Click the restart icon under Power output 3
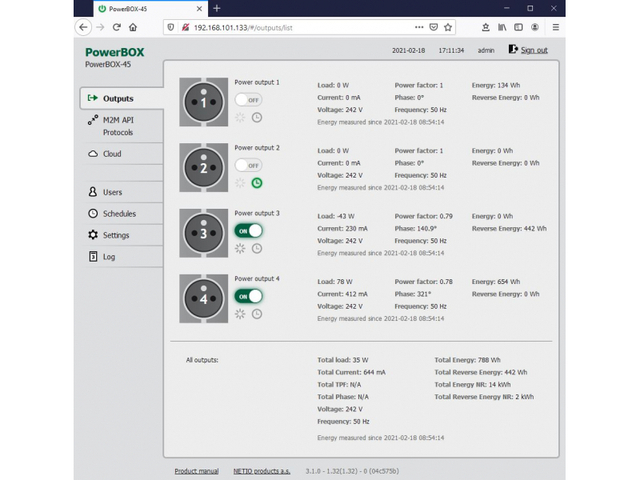The height and width of the screenshot is (480, 640). pyautogui.click(x=240, y=248)
